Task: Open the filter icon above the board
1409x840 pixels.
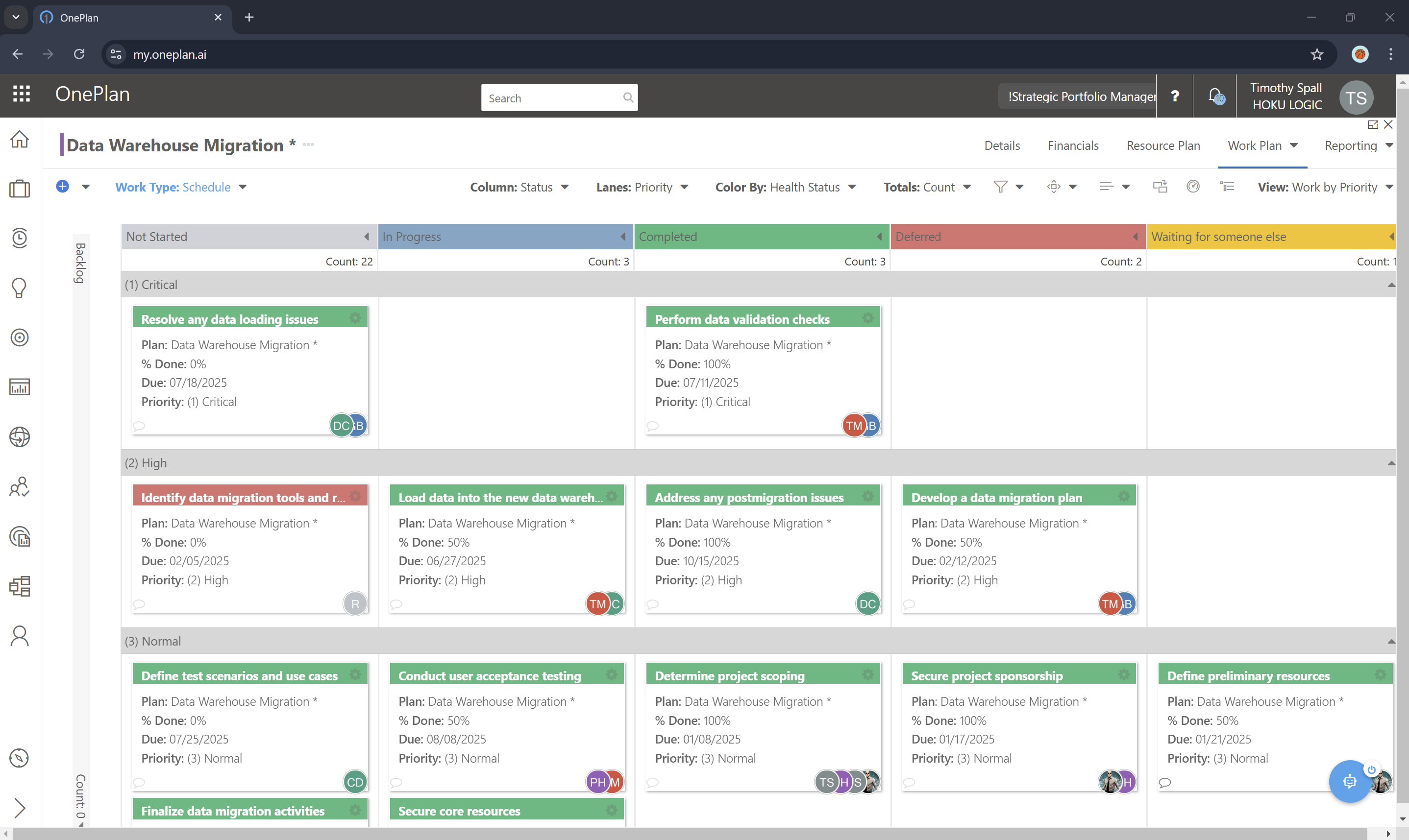Action: pos(1001,186)
